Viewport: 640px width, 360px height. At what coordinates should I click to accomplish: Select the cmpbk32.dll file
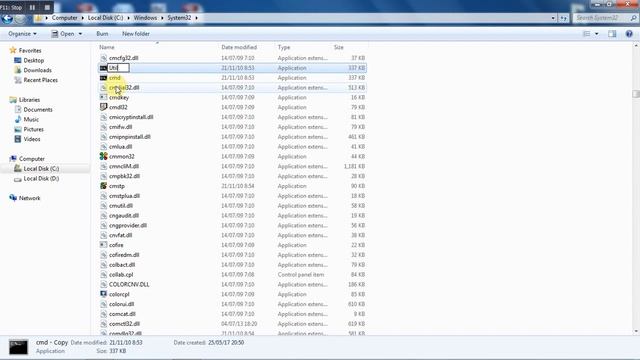[124, 176]
